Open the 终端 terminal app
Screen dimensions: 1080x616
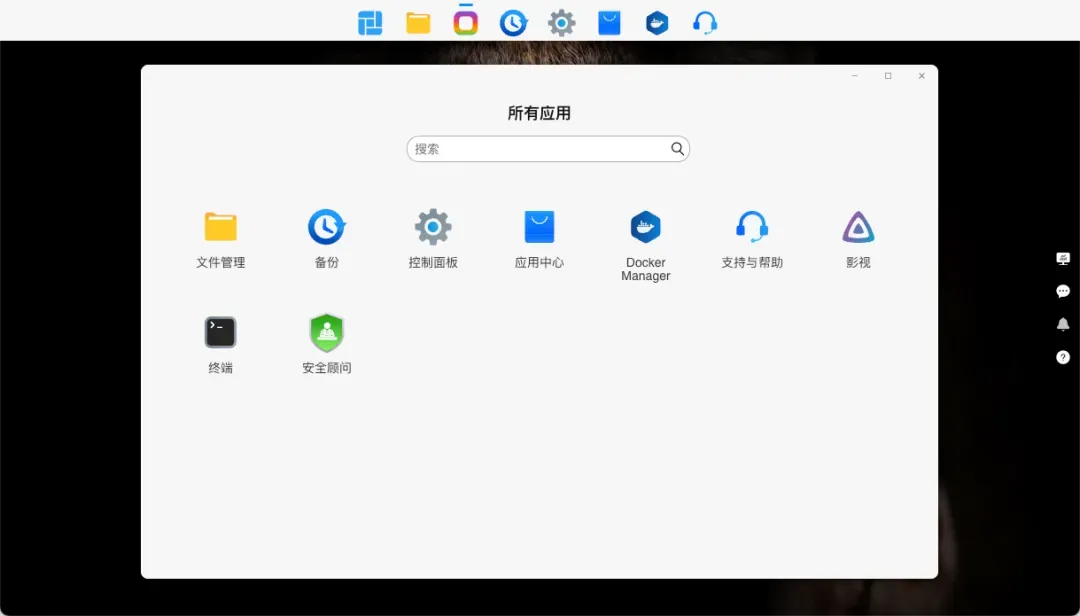(x=220, y=333)
